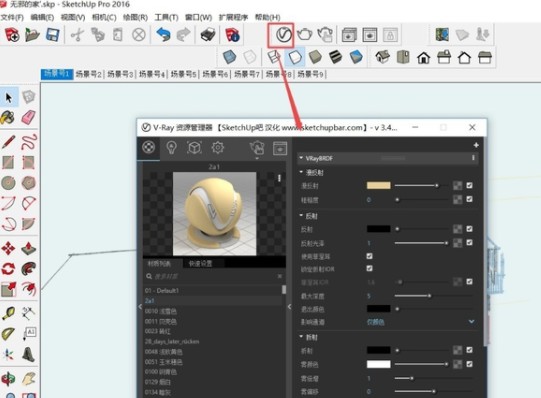The width and height of the screenshot is (541, 398).
Task: Click the Undo arrow icon
Action: click(x=163, y=34)
